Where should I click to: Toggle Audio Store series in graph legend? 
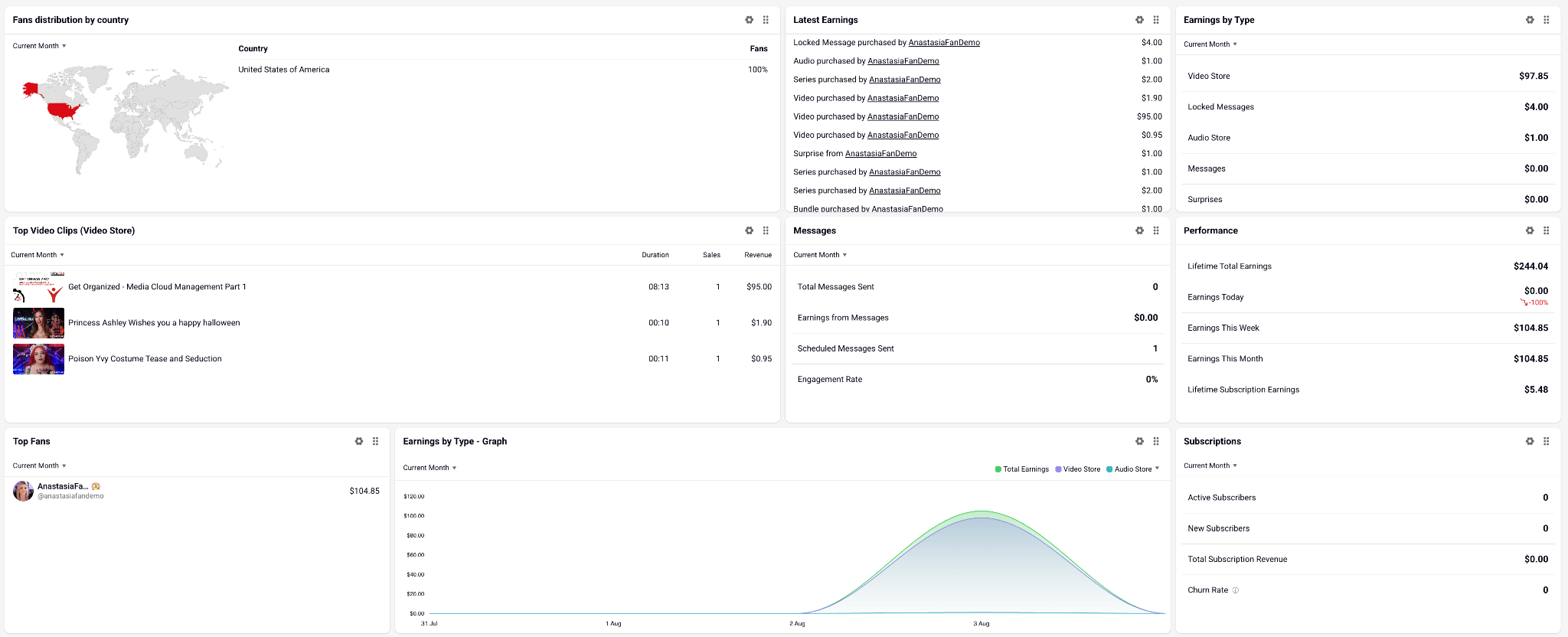[1129, 469]
